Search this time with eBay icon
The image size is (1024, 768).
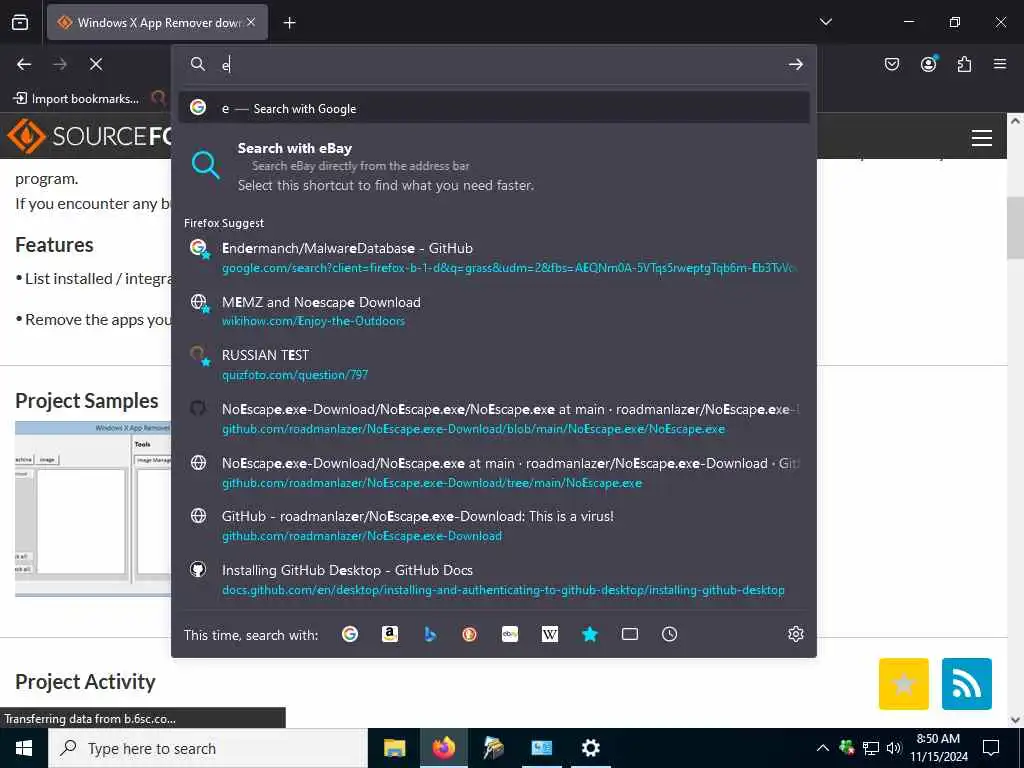[x=510, y=634]
